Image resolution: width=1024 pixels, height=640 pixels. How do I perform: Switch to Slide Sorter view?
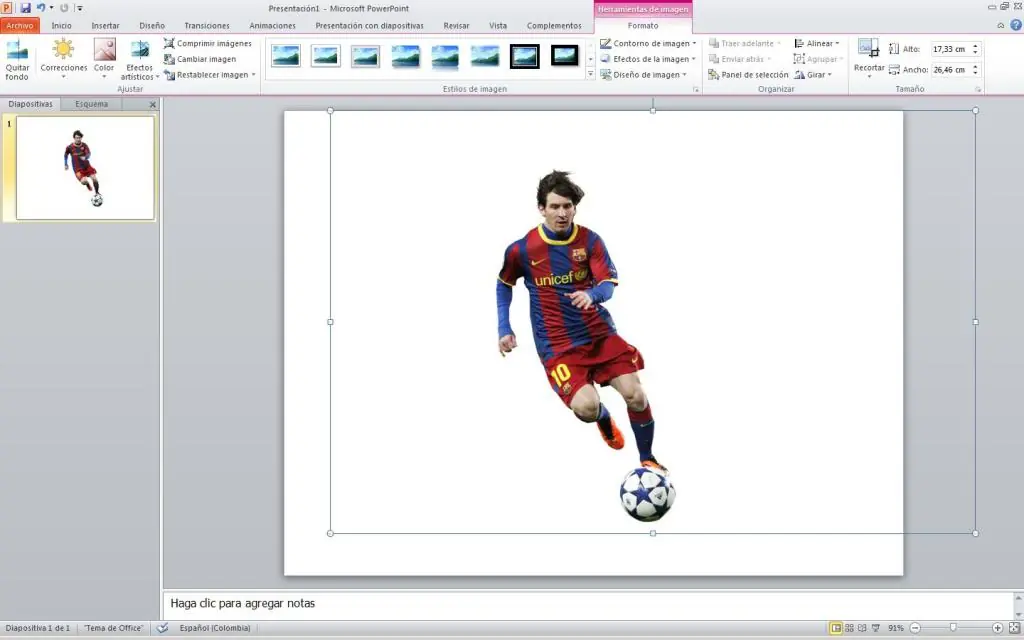(849, 628)
